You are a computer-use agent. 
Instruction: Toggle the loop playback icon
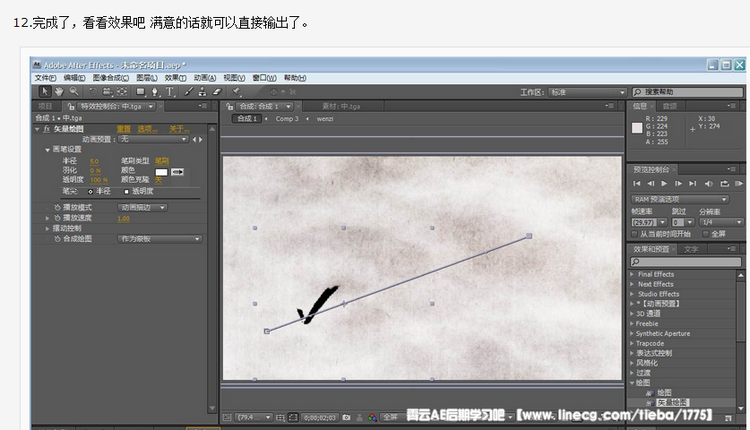pos(725,184)
